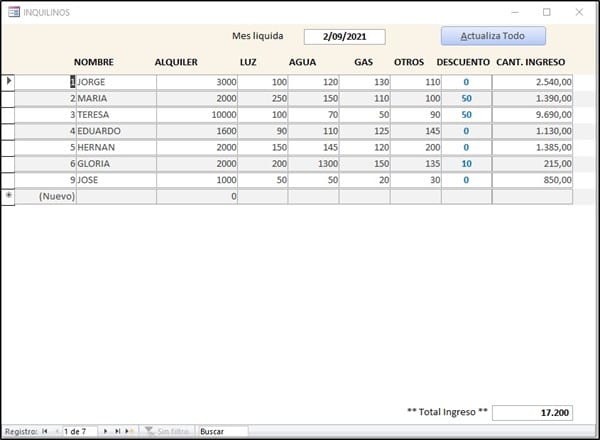Select EDUARDO's alquiler cell 1600
The width and height of the screenshot is (600, 440).
196,131
